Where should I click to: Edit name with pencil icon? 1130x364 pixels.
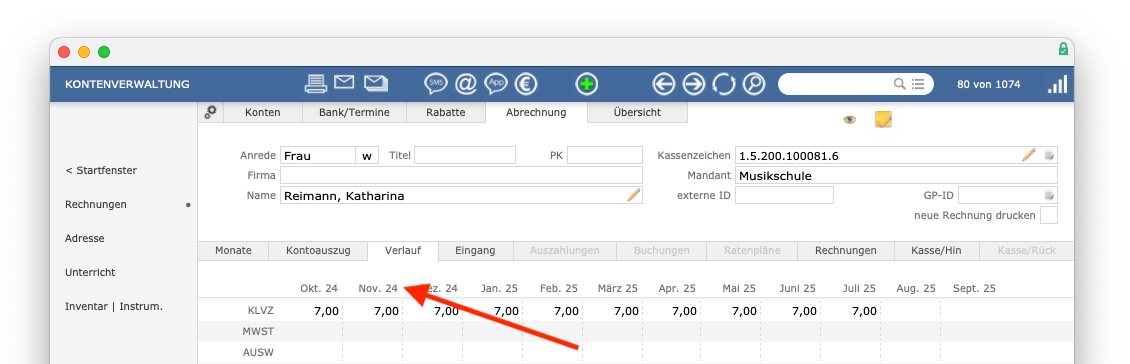[x=633, y=195]
